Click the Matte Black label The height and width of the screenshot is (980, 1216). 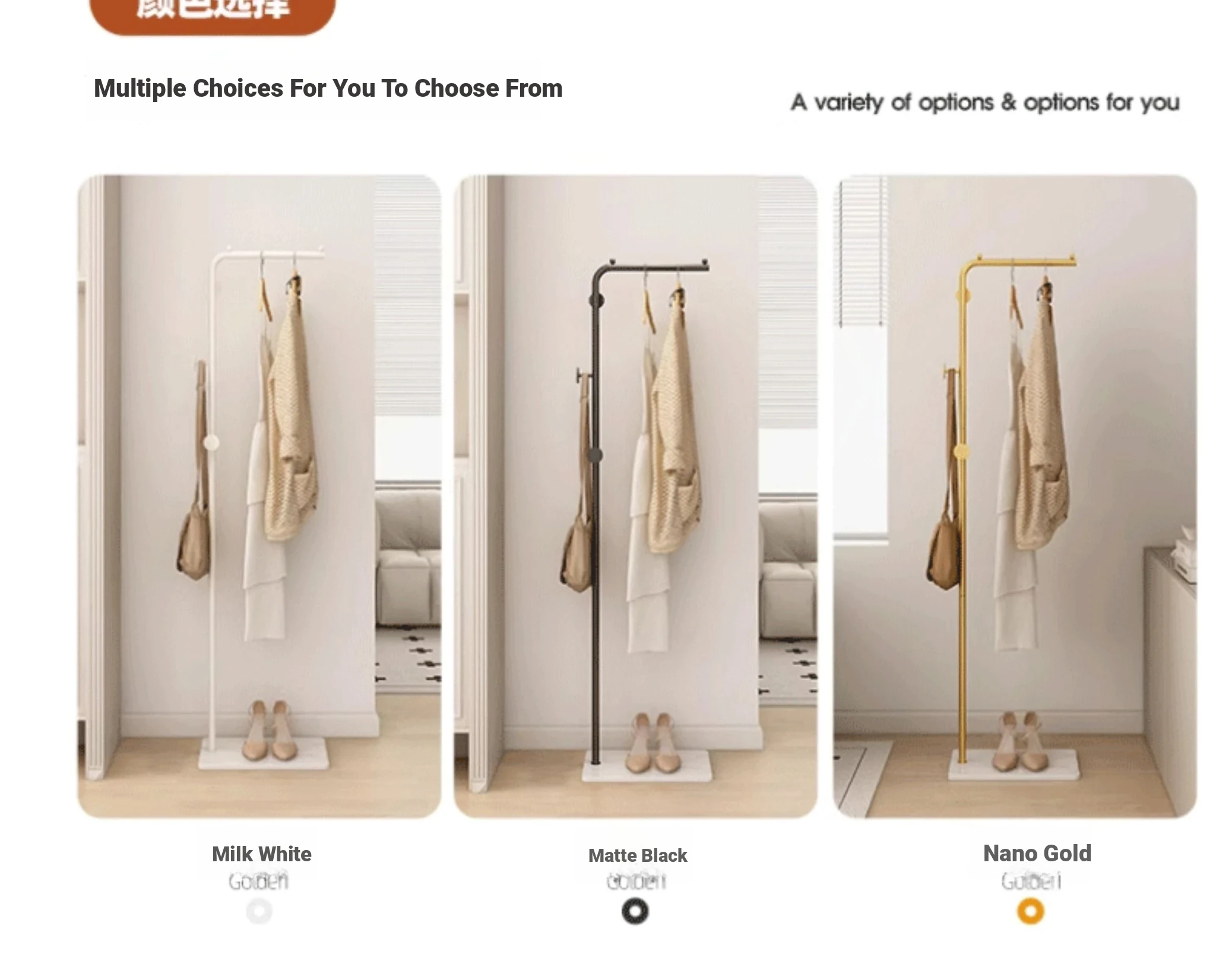638,855
